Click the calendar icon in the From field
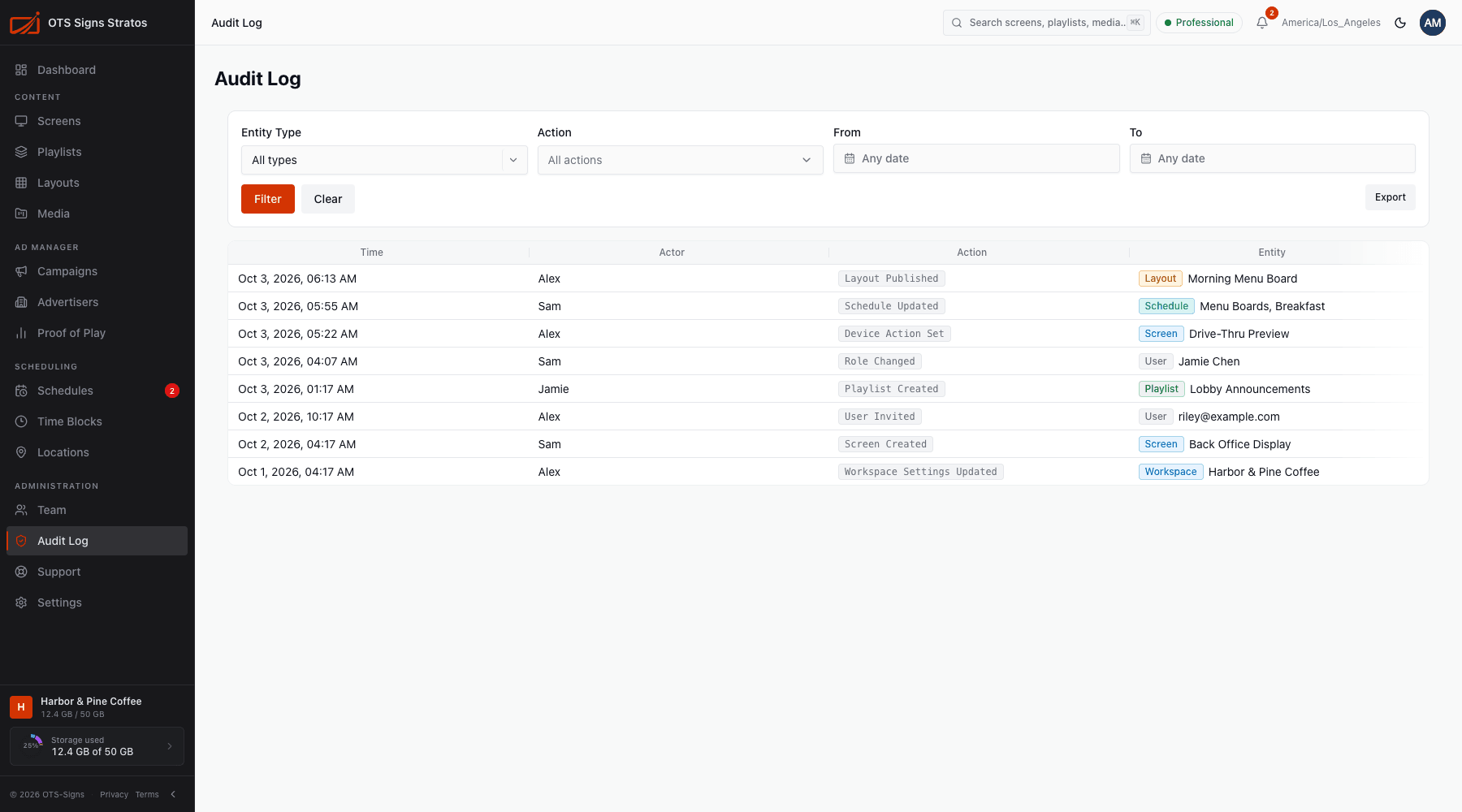This screenshot has width=1462, height=812. tap(850, 158)
